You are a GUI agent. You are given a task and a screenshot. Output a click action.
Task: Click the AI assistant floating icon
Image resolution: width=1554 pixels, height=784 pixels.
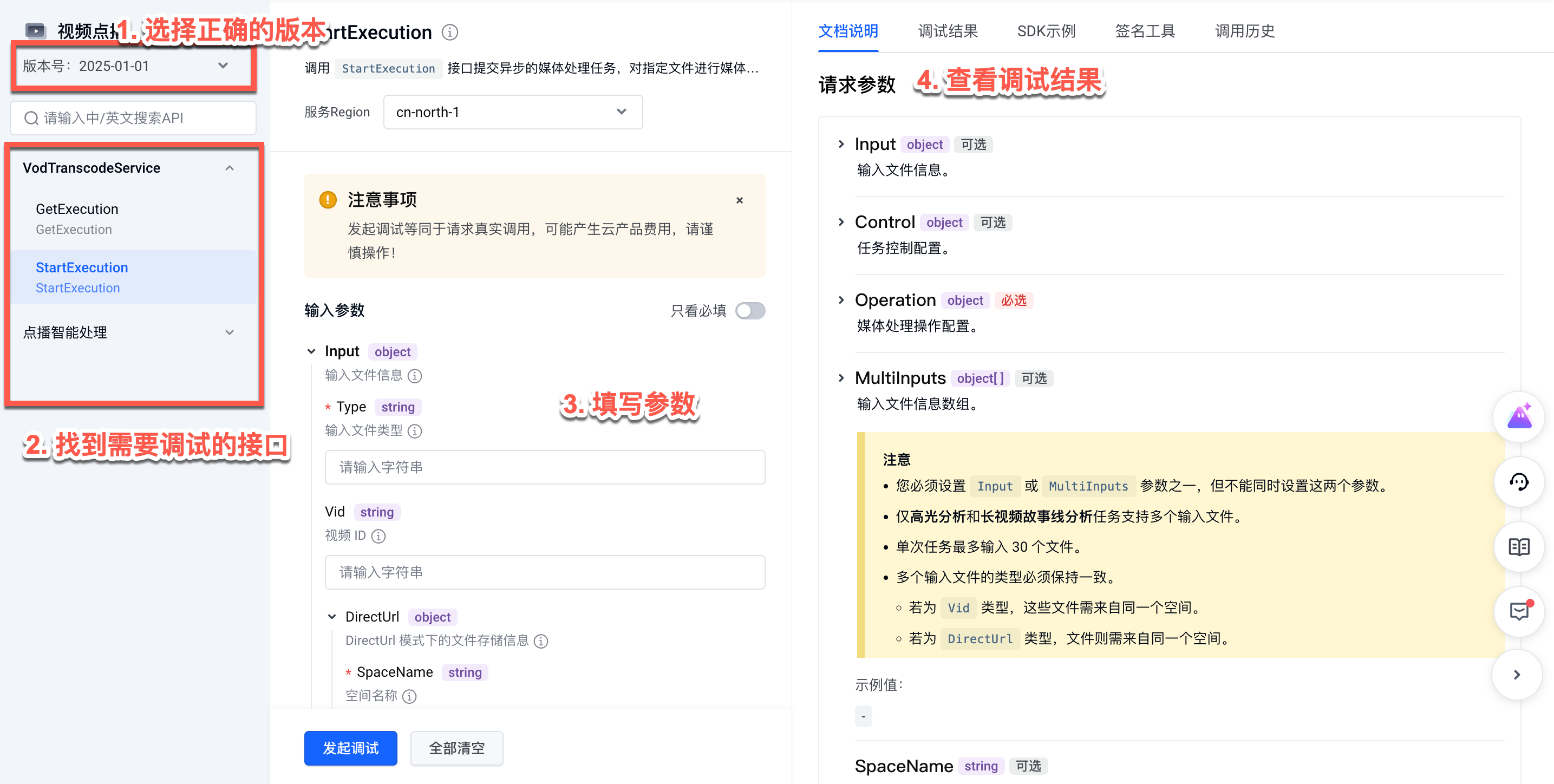(x=1518, y=417)
